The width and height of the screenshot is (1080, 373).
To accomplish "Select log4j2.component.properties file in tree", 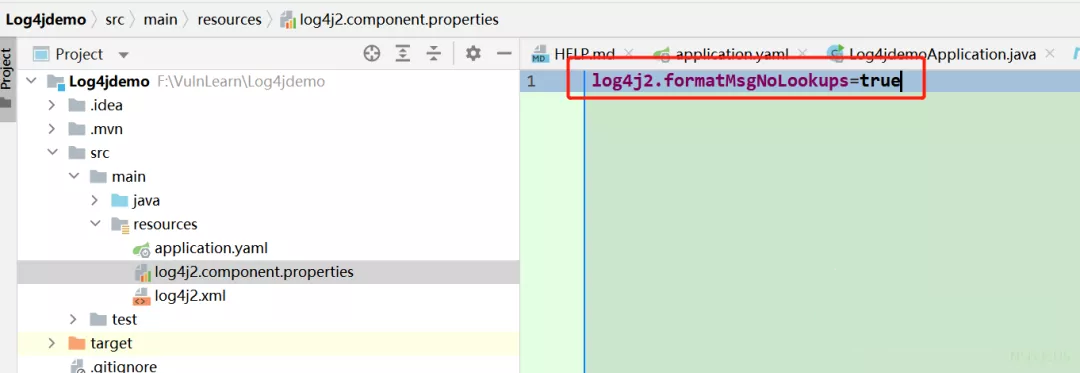I will [x=253, y=272].
